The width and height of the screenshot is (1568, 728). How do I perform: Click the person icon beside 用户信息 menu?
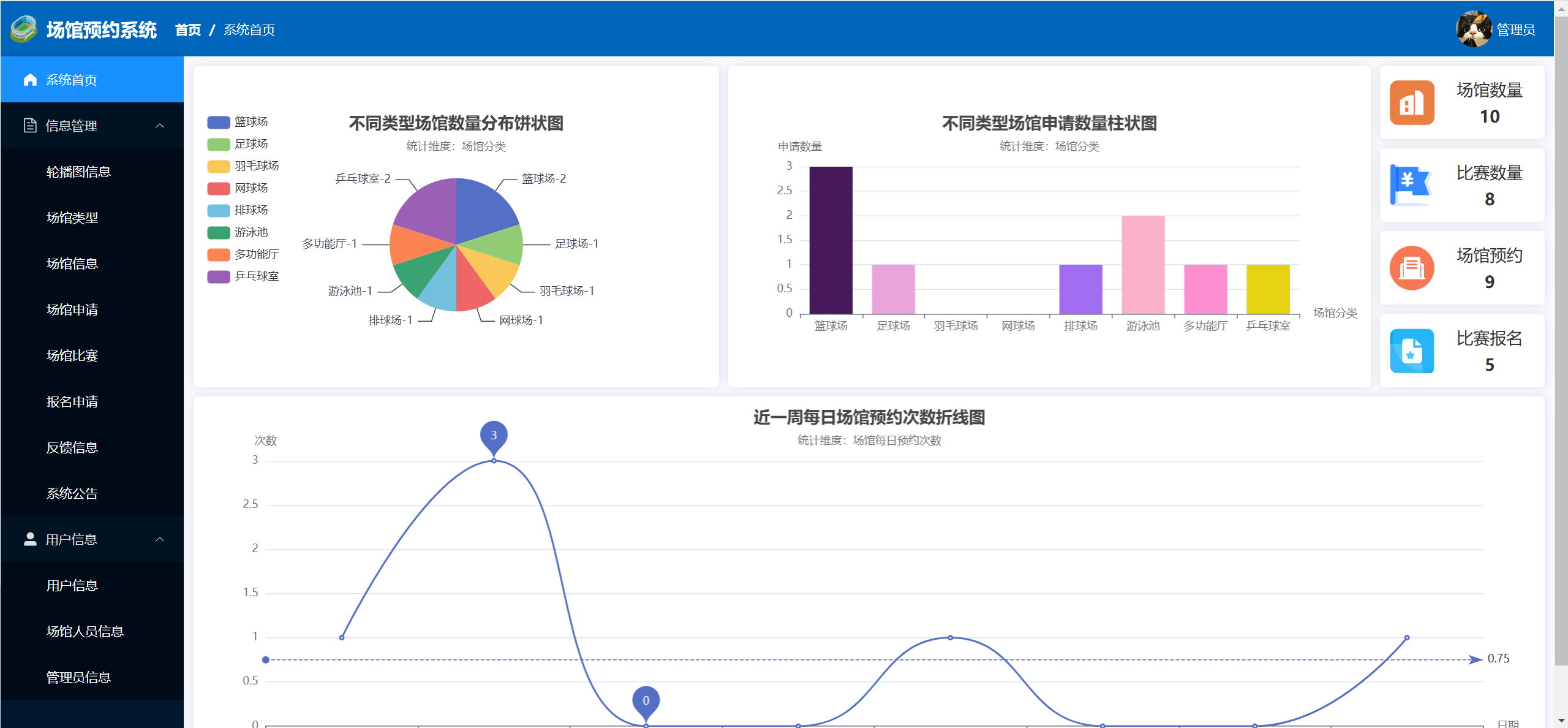[x=30, y=539]
